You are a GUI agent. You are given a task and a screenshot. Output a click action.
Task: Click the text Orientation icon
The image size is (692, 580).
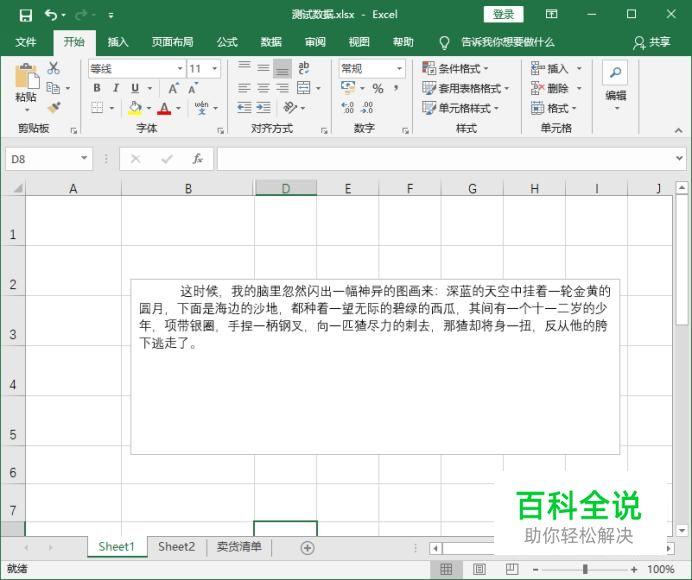(x=290, y=107)
